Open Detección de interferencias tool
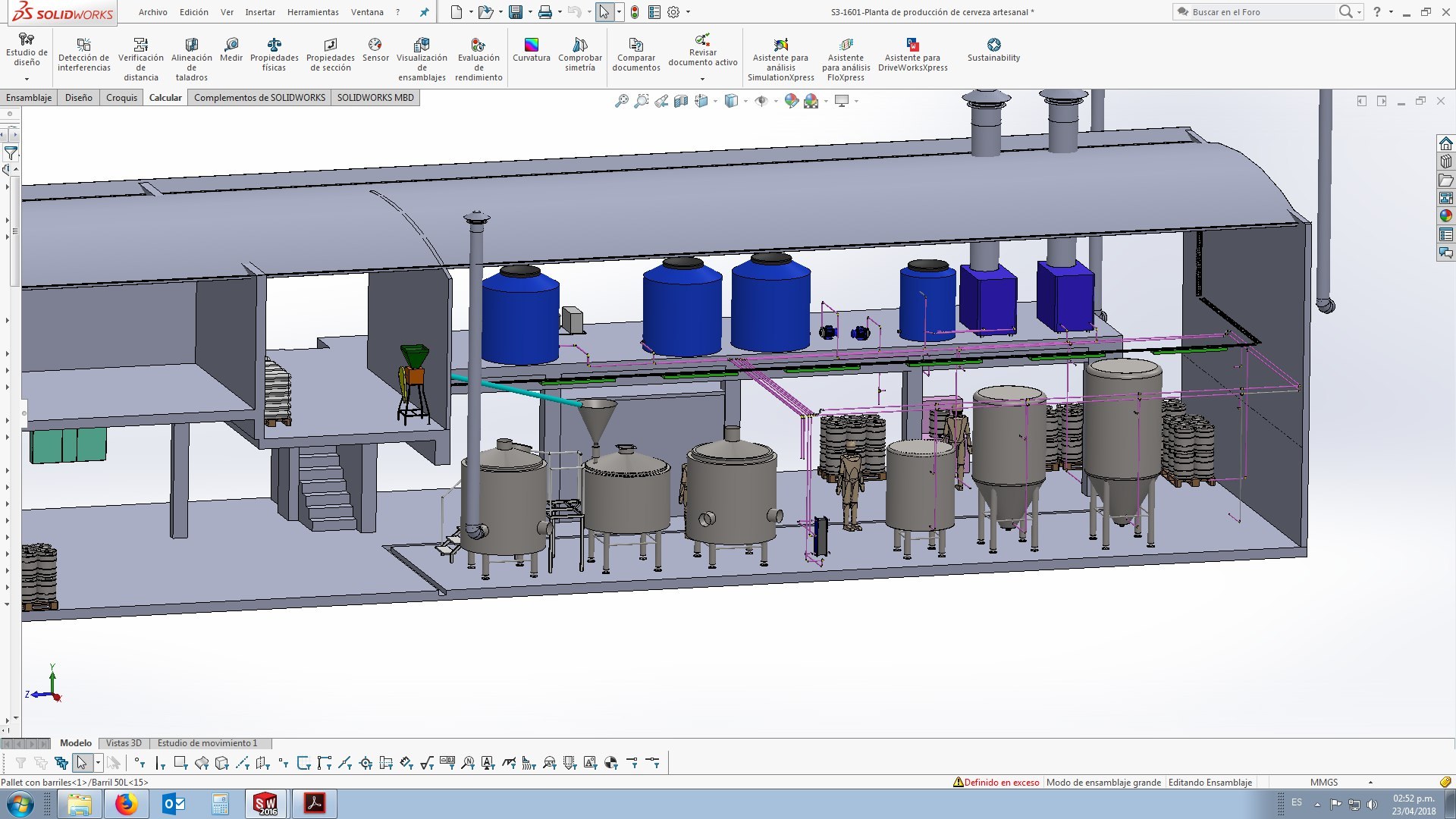 pos(83,56)
